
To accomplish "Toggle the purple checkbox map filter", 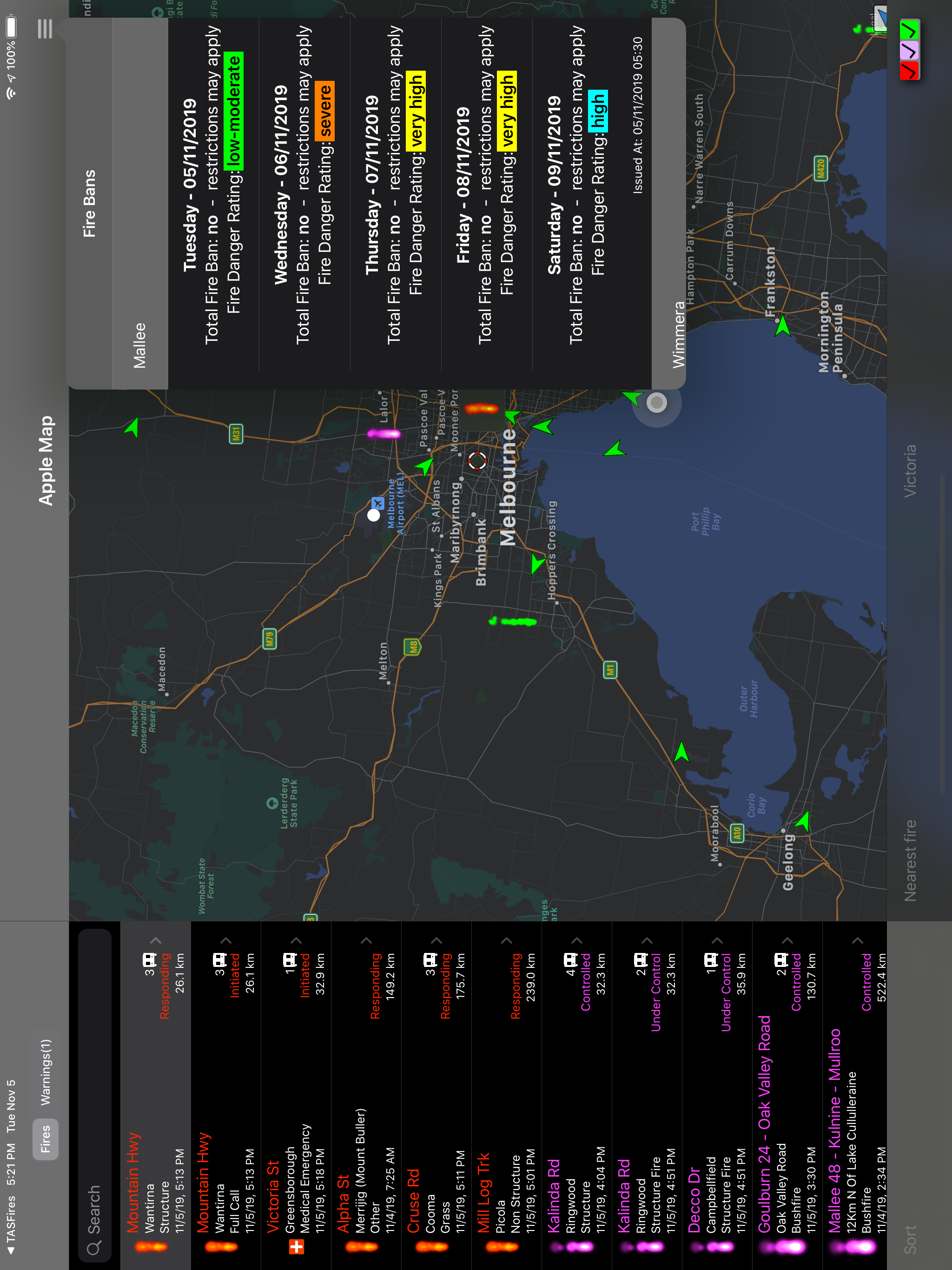I will pyautogui.click(x=910, y=50).
